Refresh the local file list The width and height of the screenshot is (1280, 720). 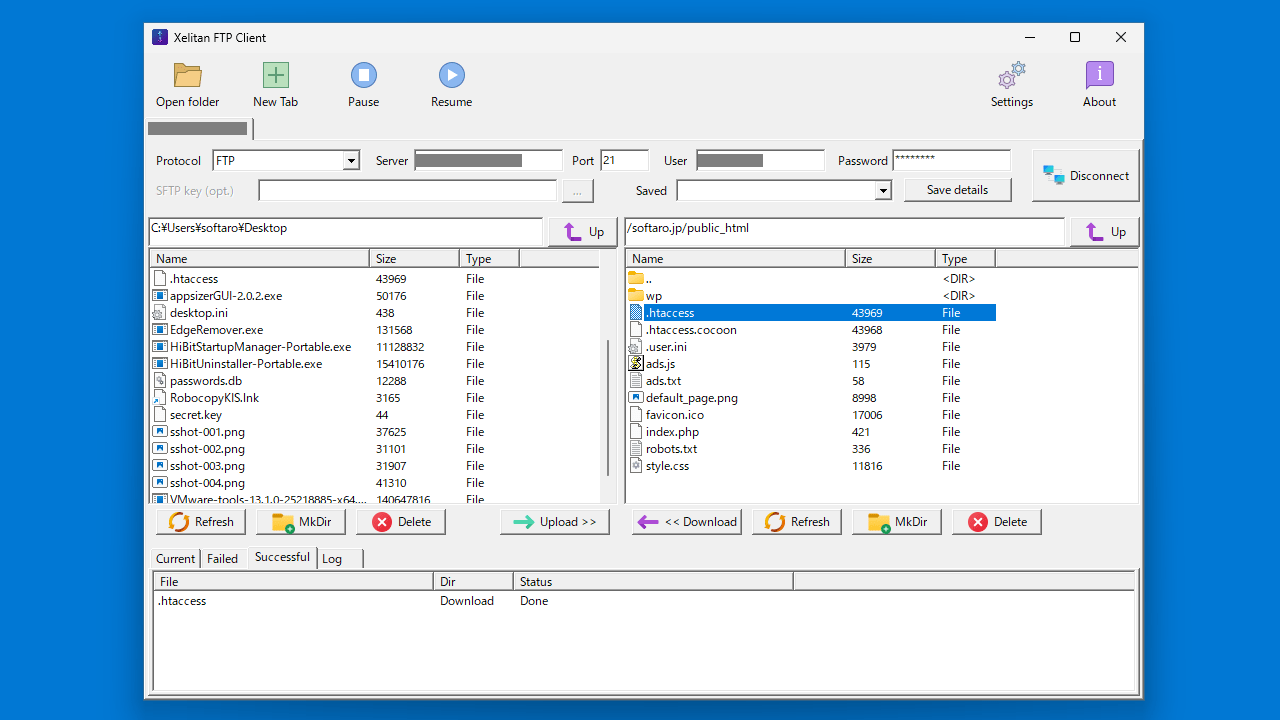(x=201, y=522)
